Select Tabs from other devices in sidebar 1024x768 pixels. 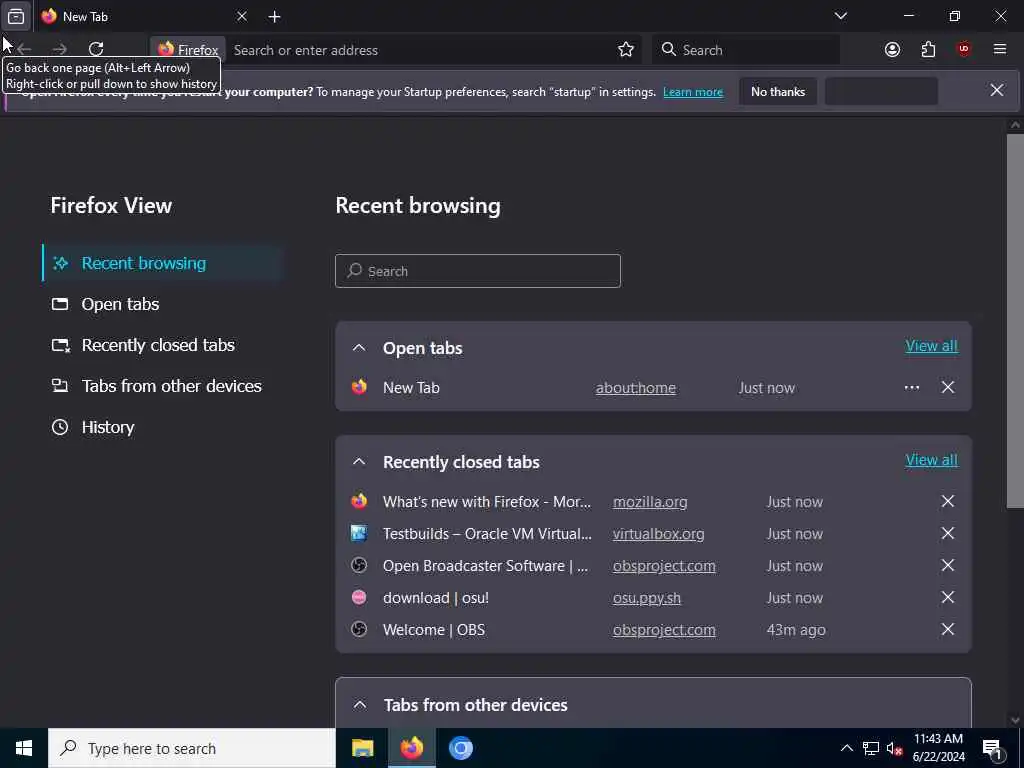coord(162,387)
